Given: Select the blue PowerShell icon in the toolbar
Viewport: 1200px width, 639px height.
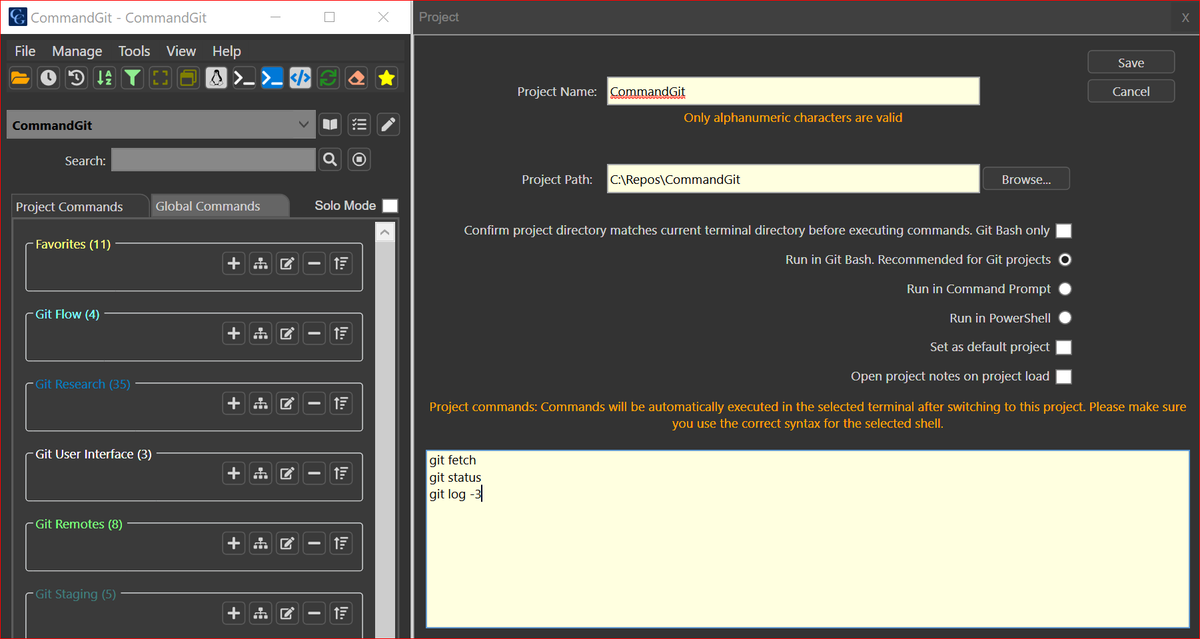Looking at the screenshot, I should click(272, 77).
